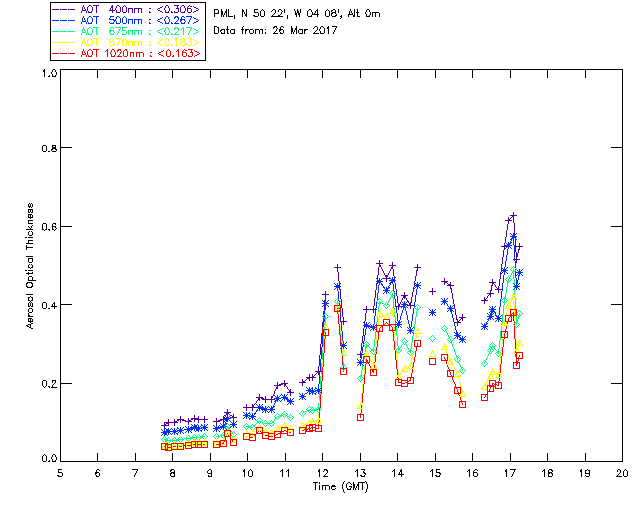Screen dimensions: 640x512
Task: Click the isolated purple plus marker near 15h
Action: (432, 292)
